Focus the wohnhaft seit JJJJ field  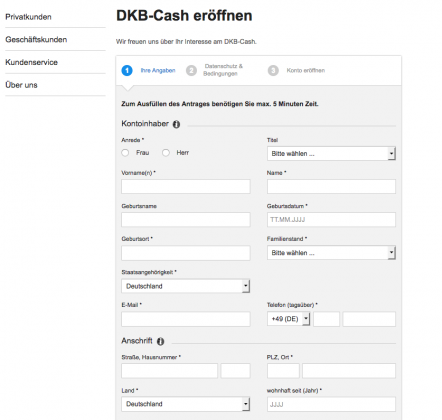(331, 404)
